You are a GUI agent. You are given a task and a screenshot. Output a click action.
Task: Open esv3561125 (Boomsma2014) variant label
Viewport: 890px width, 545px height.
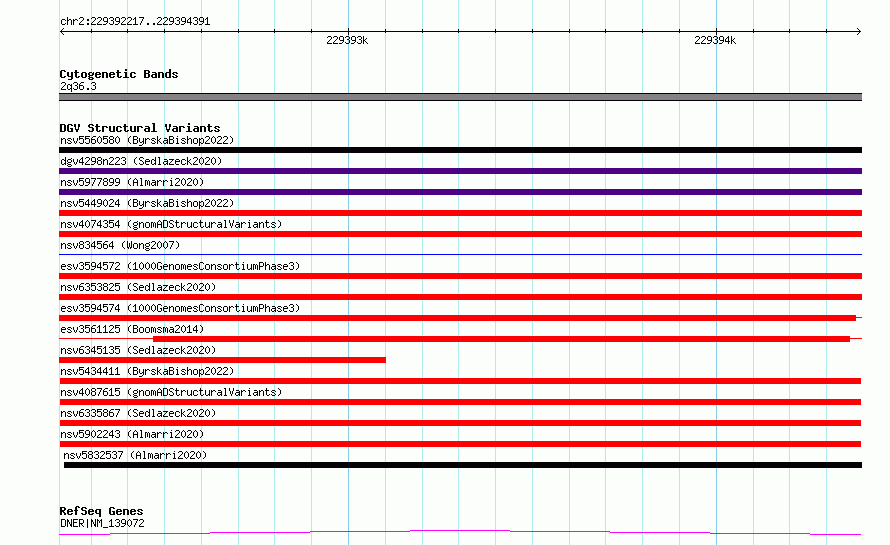132,329
